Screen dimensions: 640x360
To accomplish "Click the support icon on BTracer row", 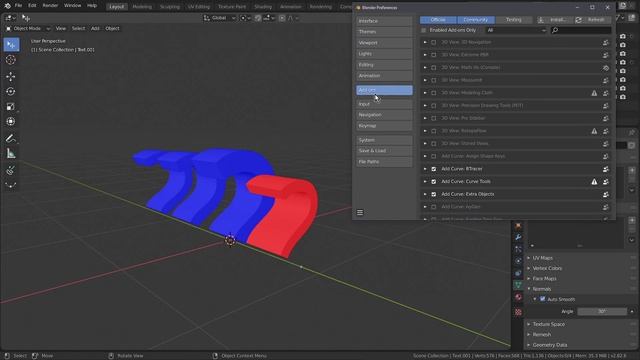I will [606, 169].
